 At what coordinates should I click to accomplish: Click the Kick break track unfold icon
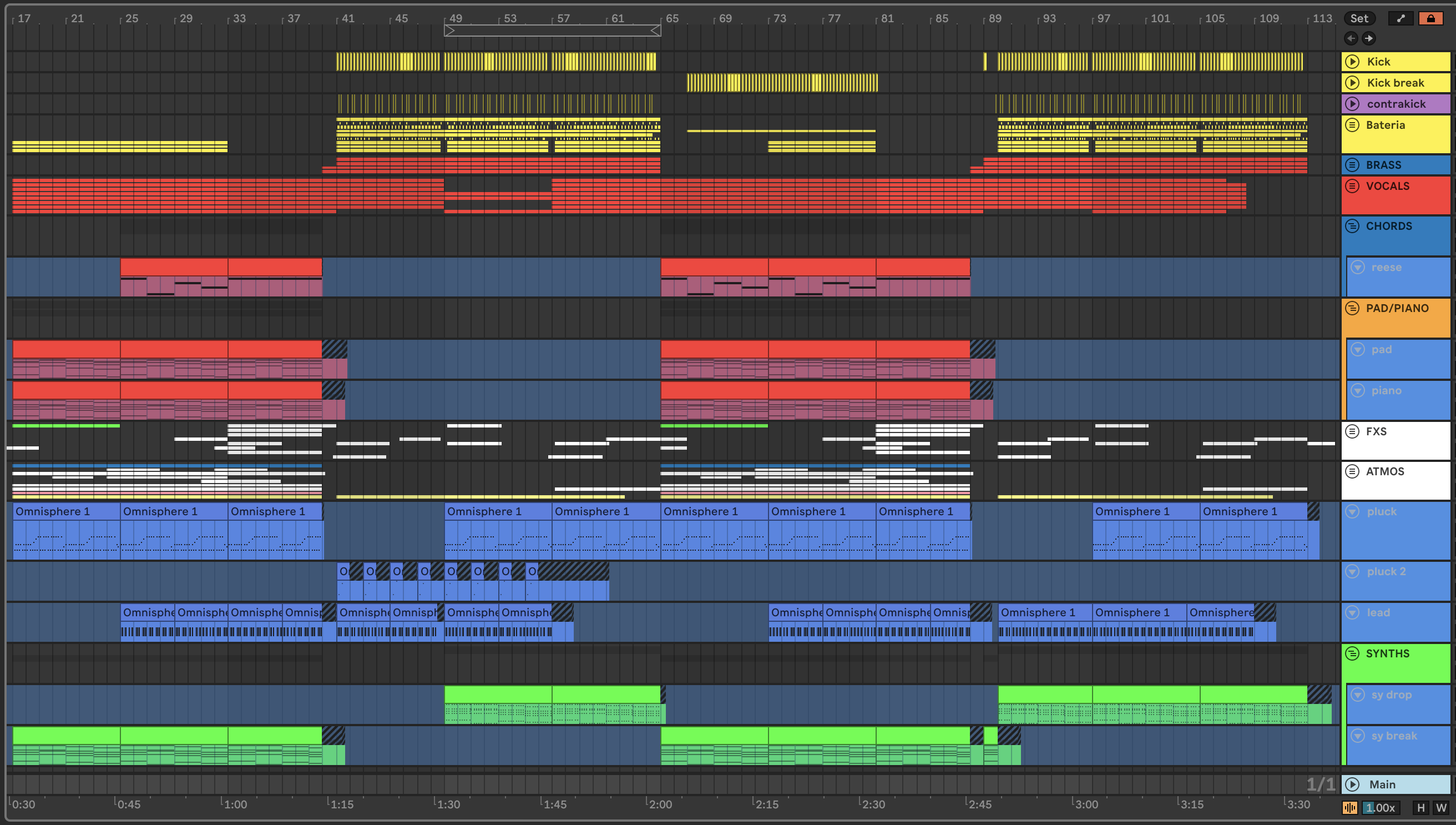tap(1352, 83)
